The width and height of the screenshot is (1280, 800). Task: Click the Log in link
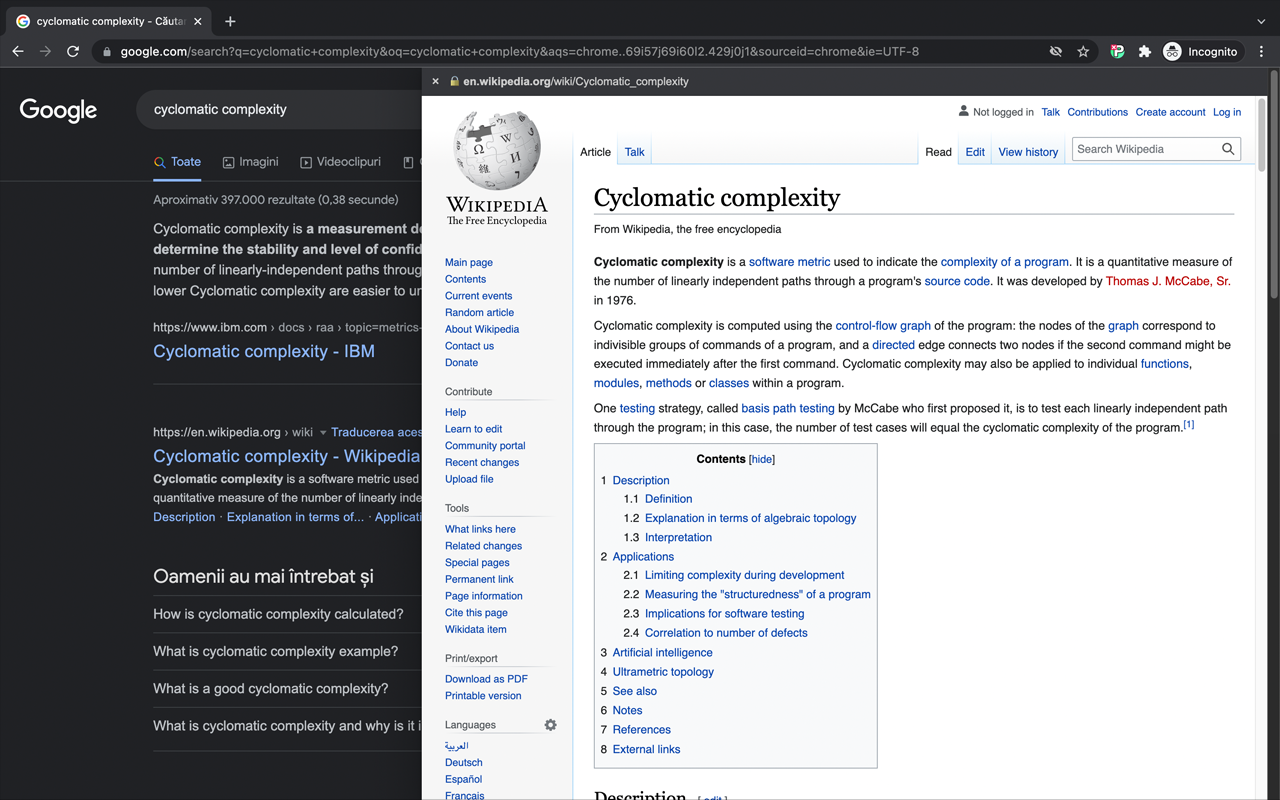1227,112
